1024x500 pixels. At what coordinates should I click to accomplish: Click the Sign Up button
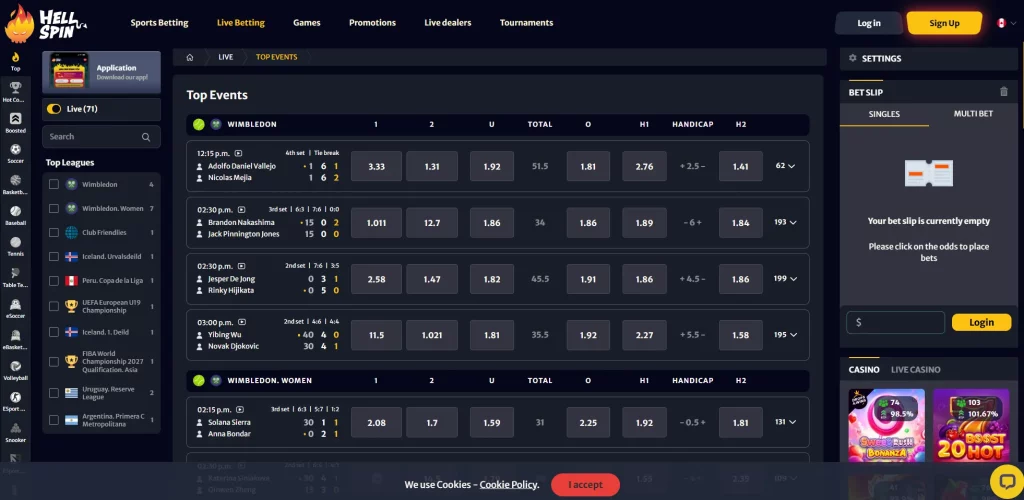tap(944, 23)
